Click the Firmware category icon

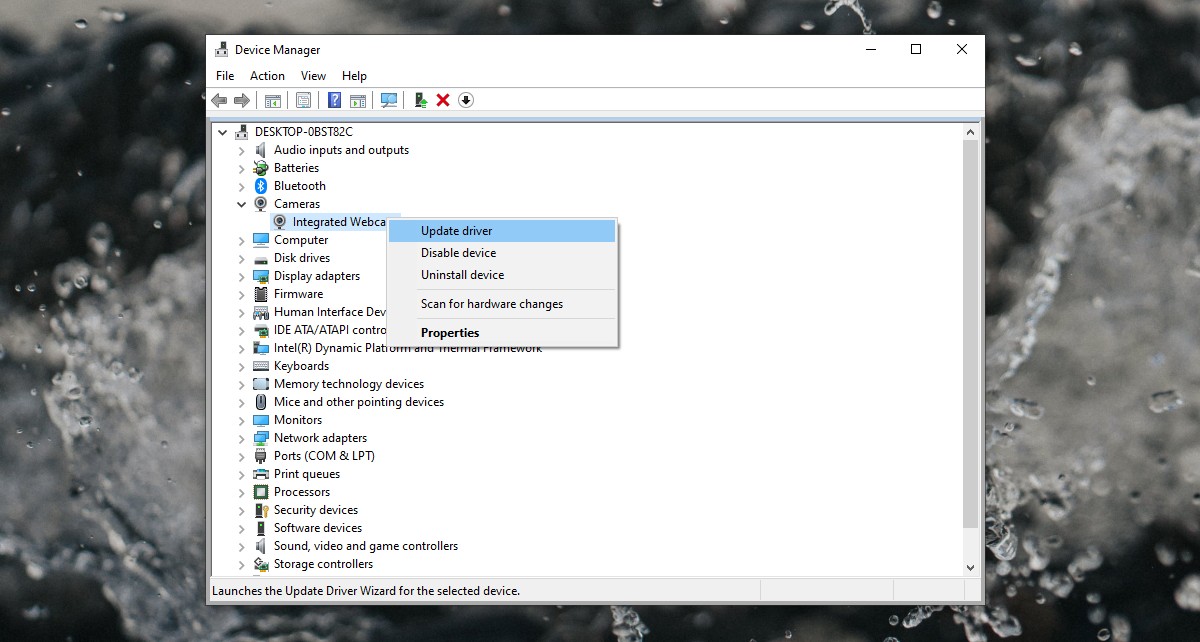coord(261,294)
